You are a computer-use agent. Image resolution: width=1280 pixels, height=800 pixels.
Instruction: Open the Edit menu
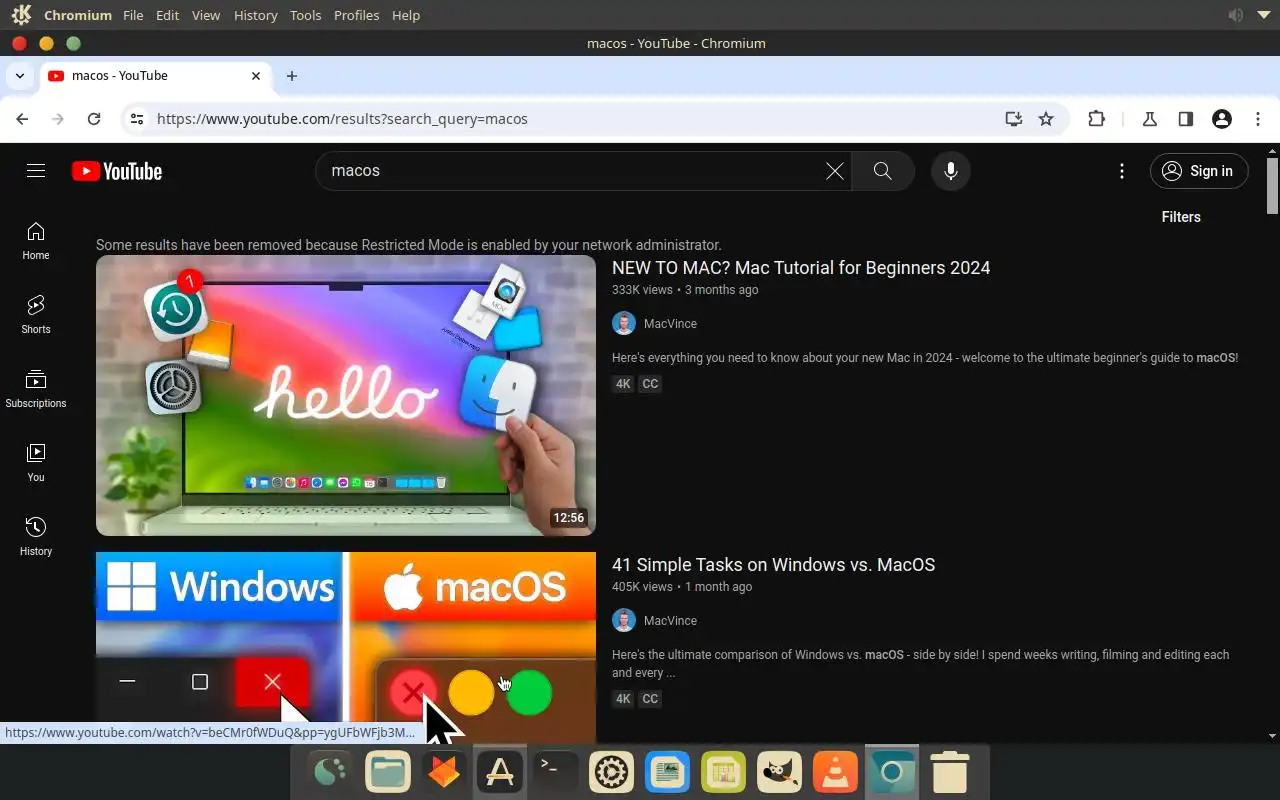click(168, 15)
